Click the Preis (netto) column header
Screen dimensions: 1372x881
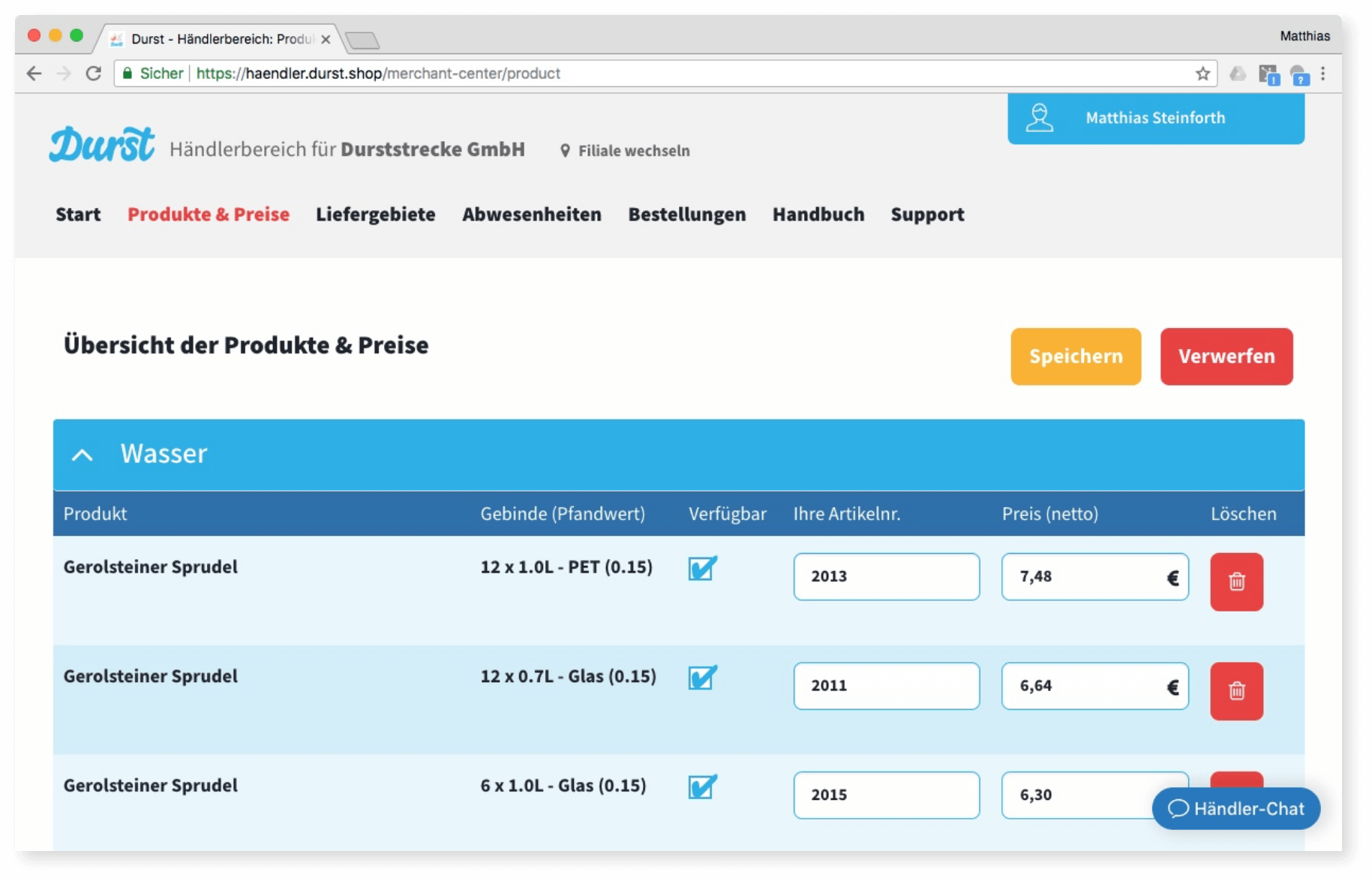(x=1050, y=514)
